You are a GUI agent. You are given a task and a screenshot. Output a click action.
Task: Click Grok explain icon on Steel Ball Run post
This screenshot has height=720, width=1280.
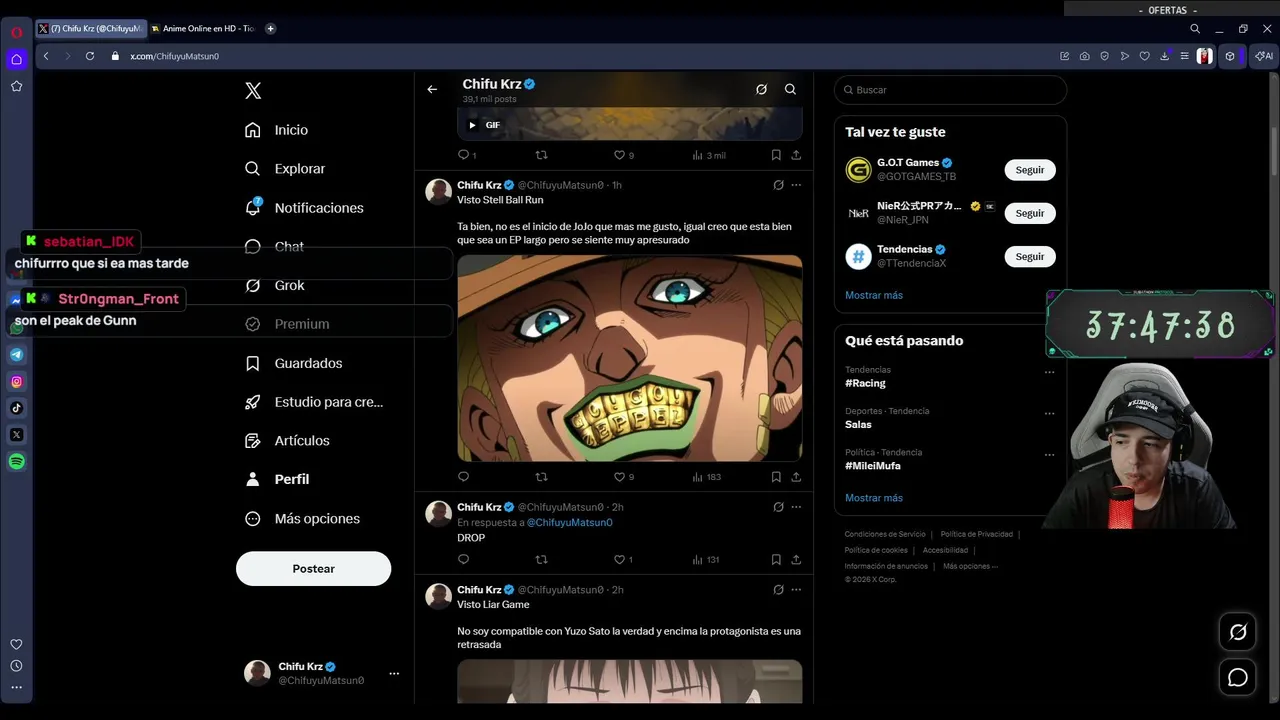point(778,185)
